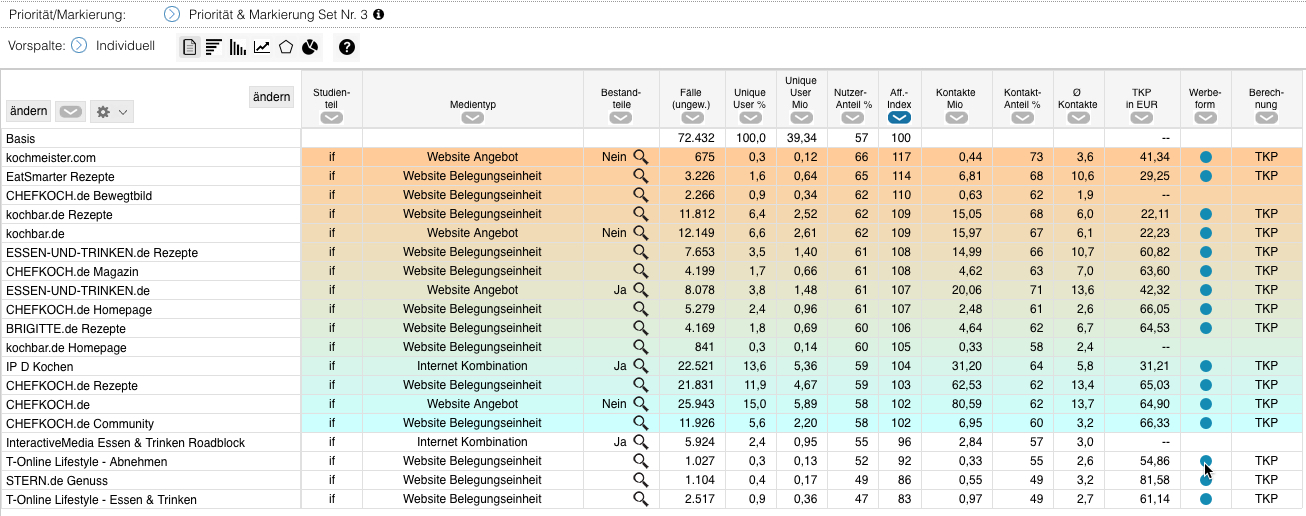Open Priorität & Markierung set selector arrow
Viewport: 1306px width, 516px height.
172,14
